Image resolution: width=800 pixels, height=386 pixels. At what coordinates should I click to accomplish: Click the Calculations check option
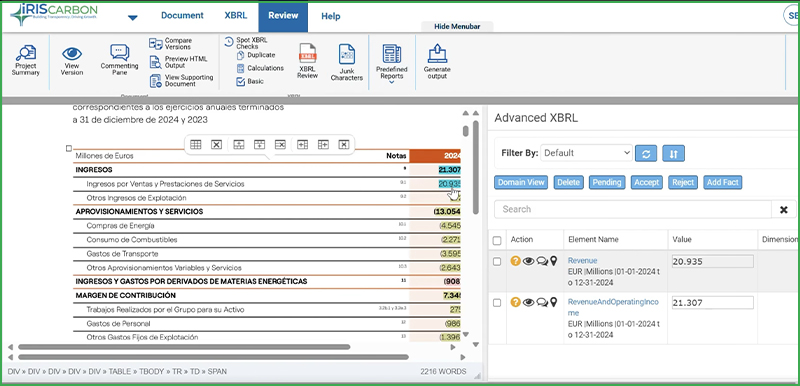(x=260, y=68)
